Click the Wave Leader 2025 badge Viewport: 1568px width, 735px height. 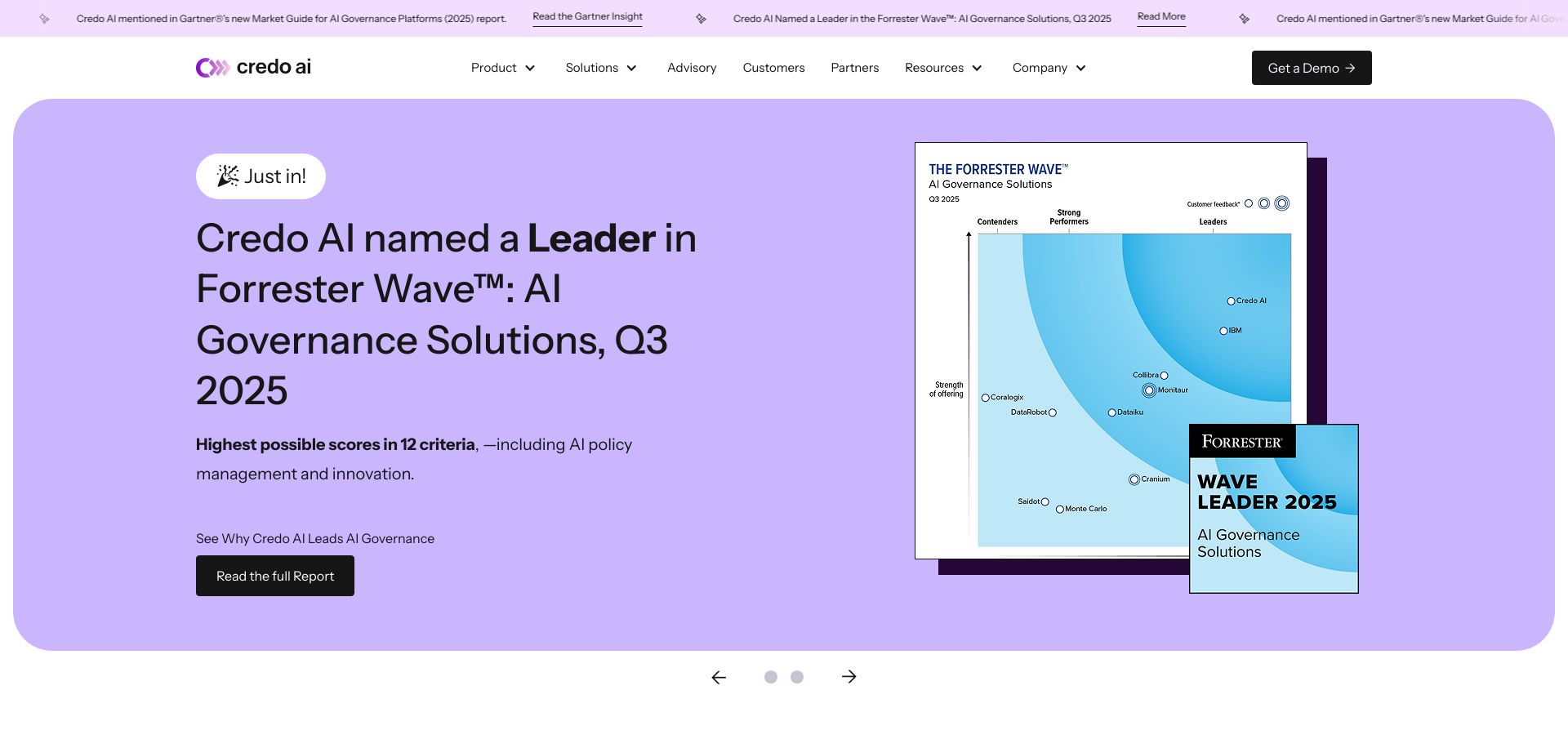(x=1274, y=509)
